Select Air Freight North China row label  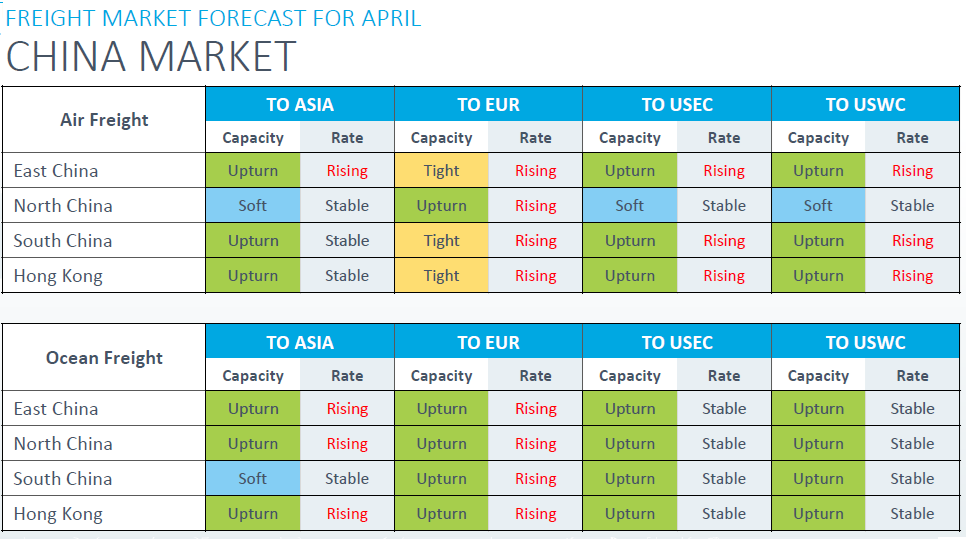pyautogui.click(x=63, y=206)
